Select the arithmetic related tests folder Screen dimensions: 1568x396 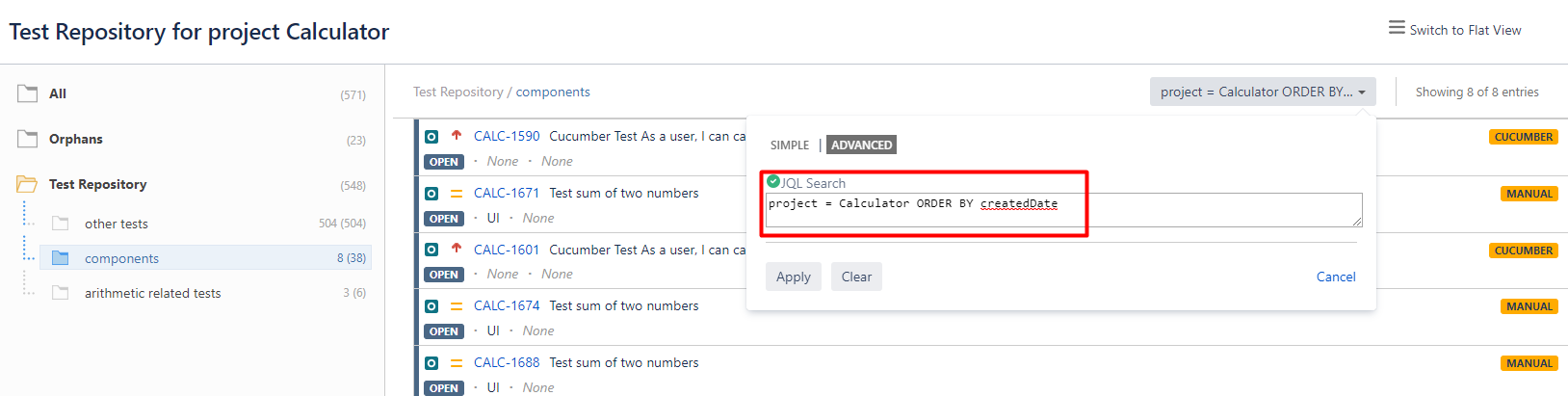(152, 293)
